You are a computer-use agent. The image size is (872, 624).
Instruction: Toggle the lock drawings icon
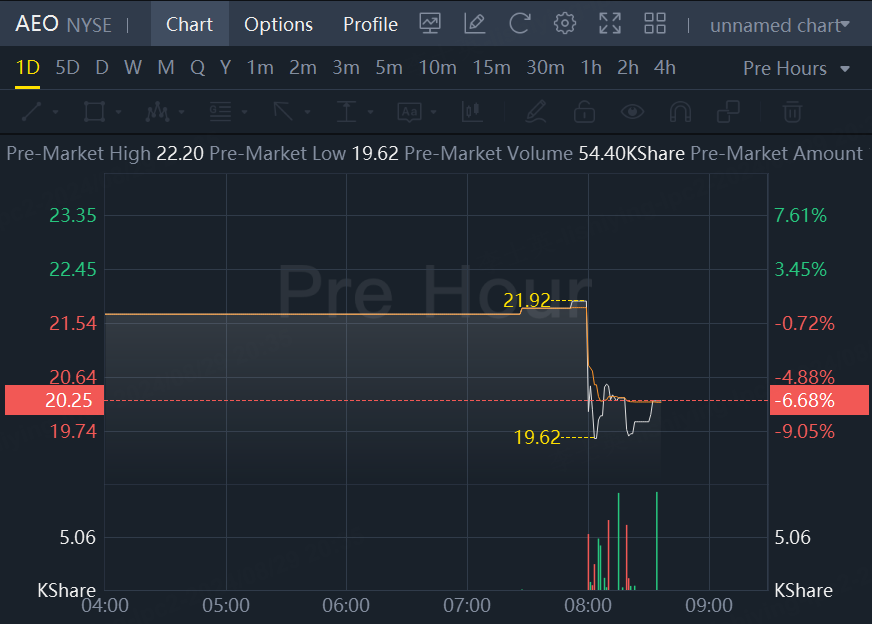(x=584, y=112)
